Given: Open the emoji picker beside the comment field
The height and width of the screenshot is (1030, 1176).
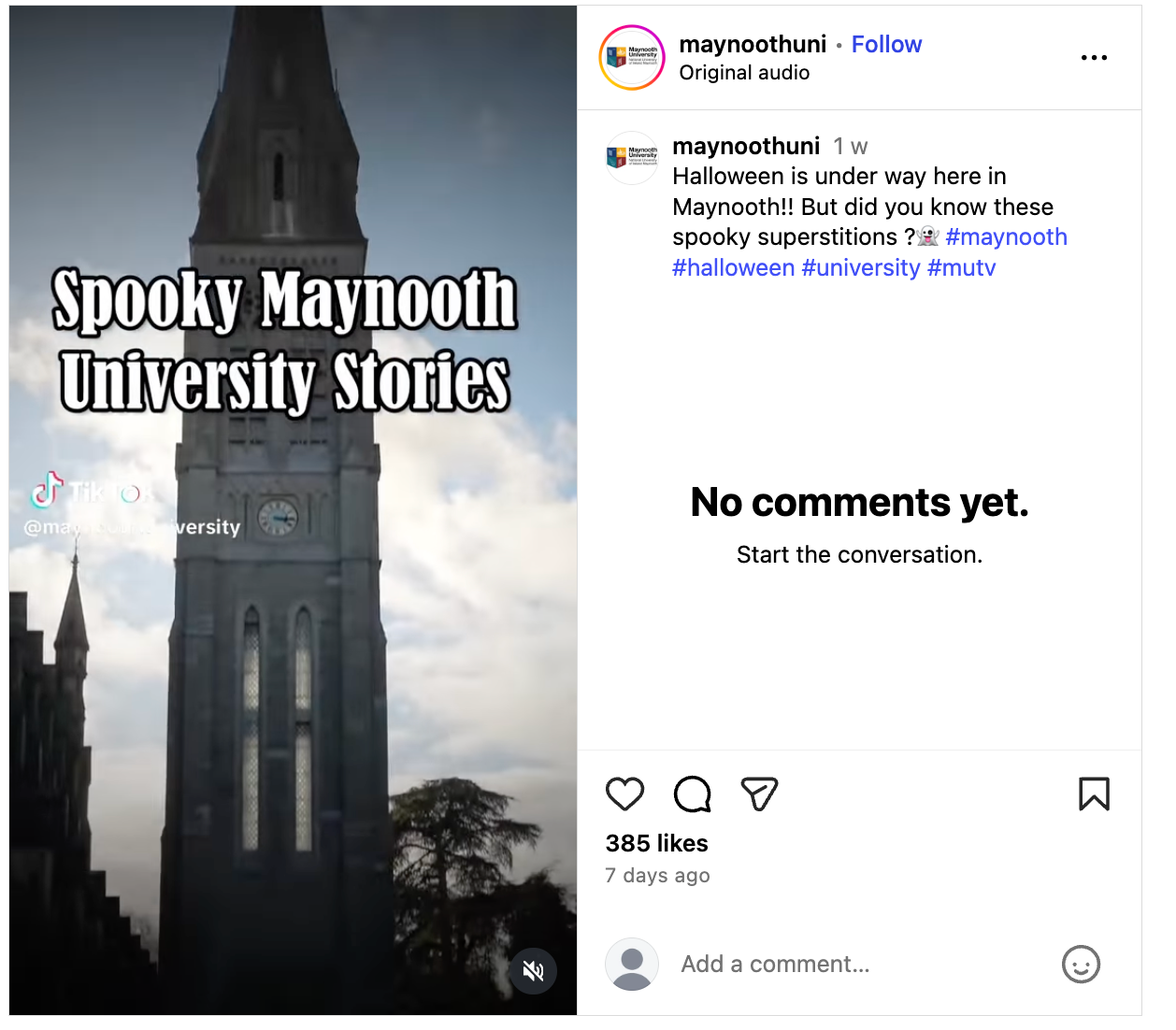Looking at the screenshot, I should tap(1082, 965).
